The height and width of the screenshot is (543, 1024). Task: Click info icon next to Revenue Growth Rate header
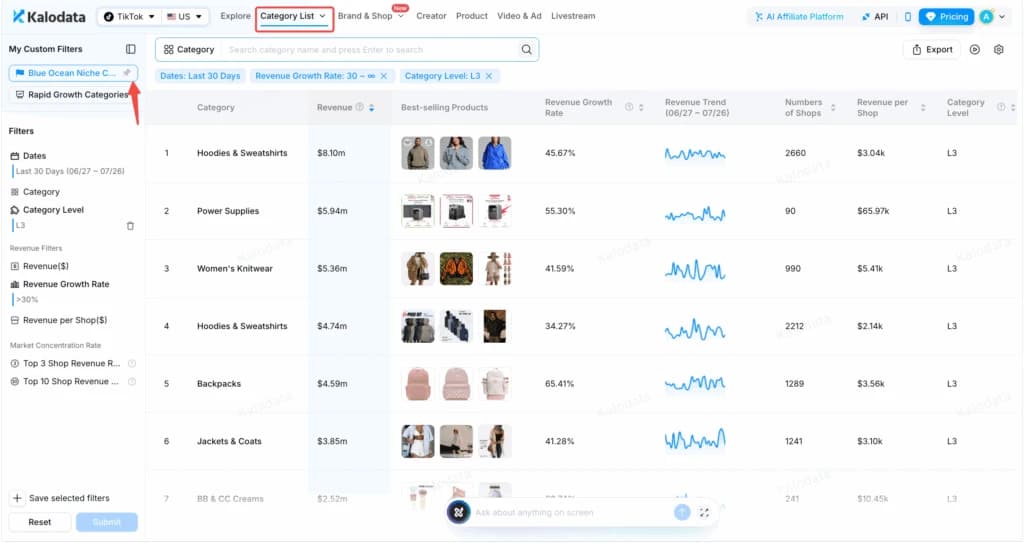[629, 107]
